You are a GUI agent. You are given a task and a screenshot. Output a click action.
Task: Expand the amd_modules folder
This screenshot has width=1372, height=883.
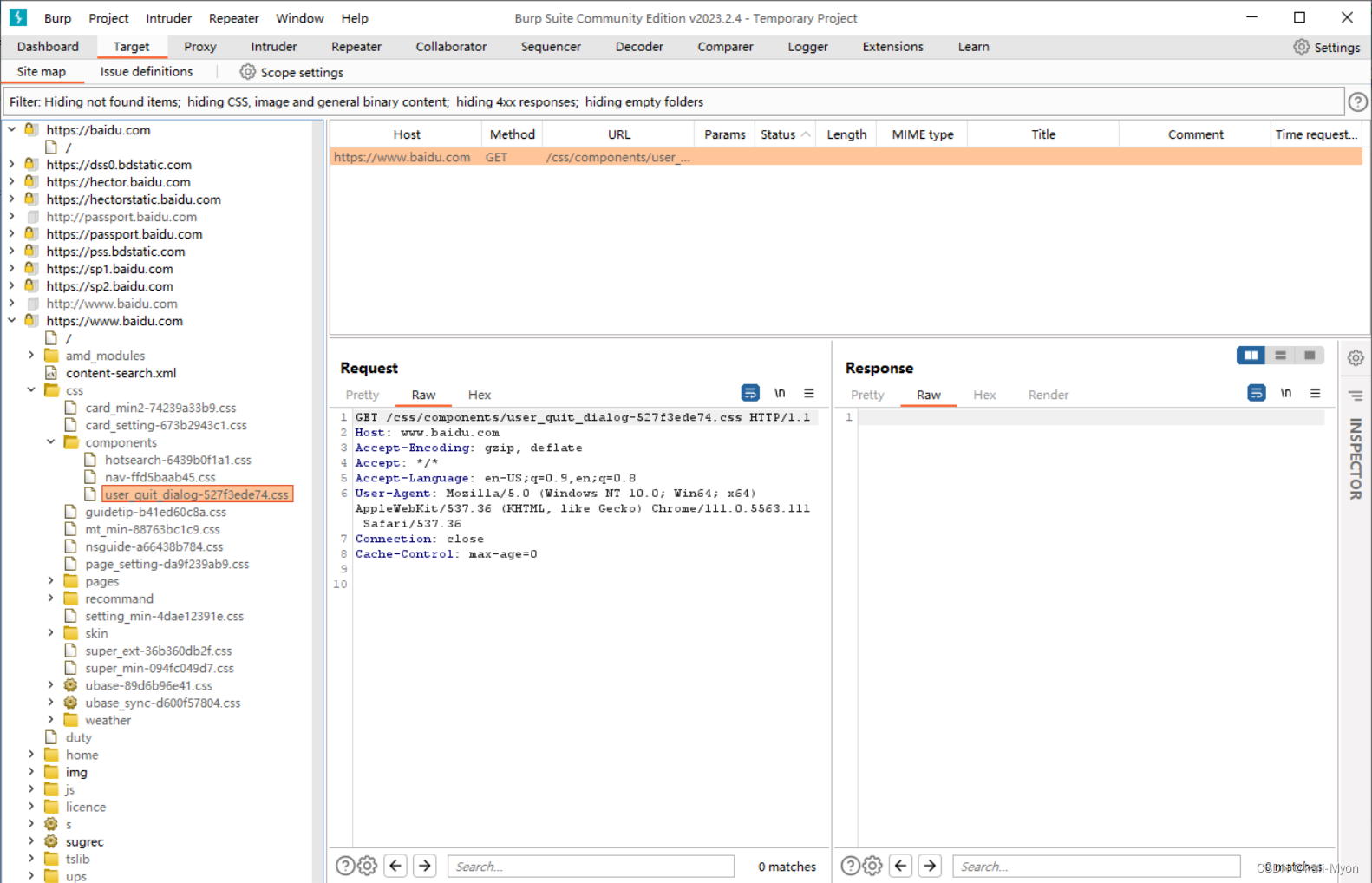point(31,355)
